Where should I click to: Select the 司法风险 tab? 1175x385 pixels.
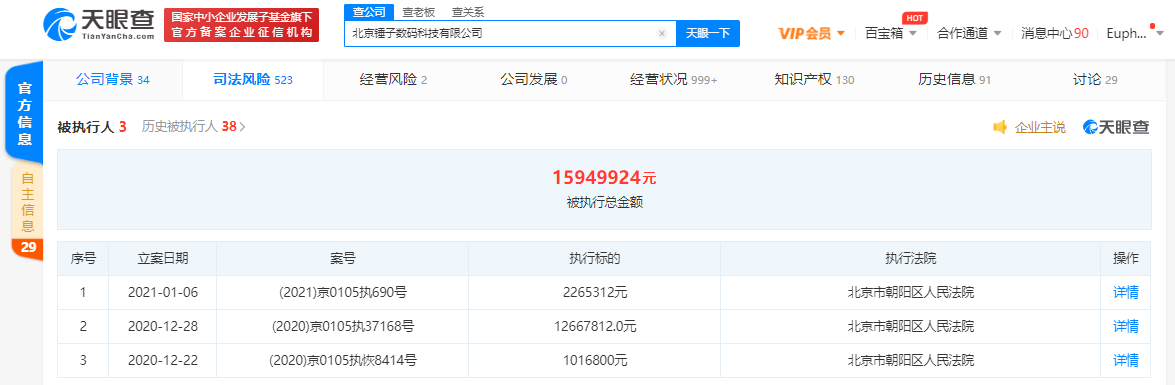[252, 79]
